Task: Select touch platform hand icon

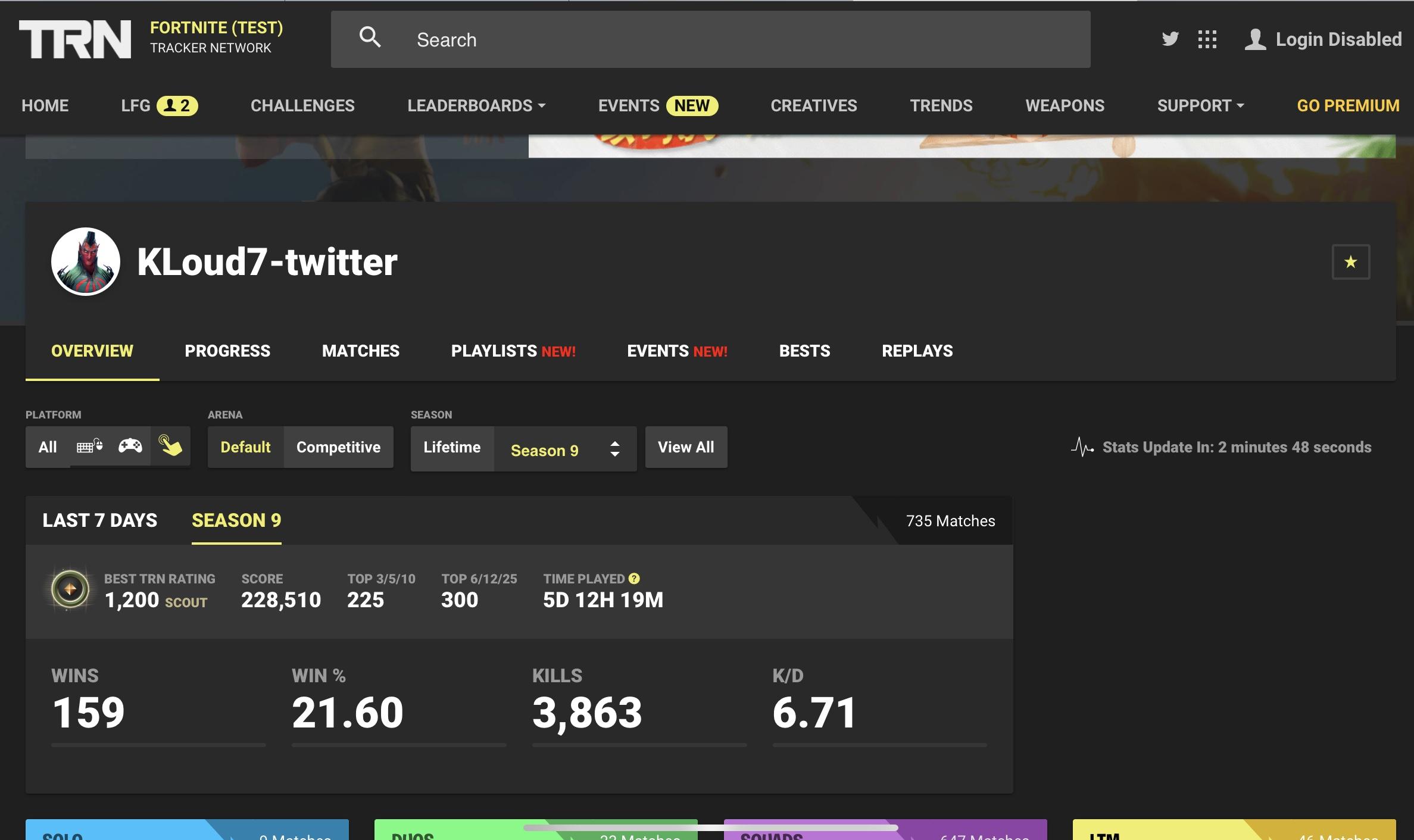Action: click(170, 445)
